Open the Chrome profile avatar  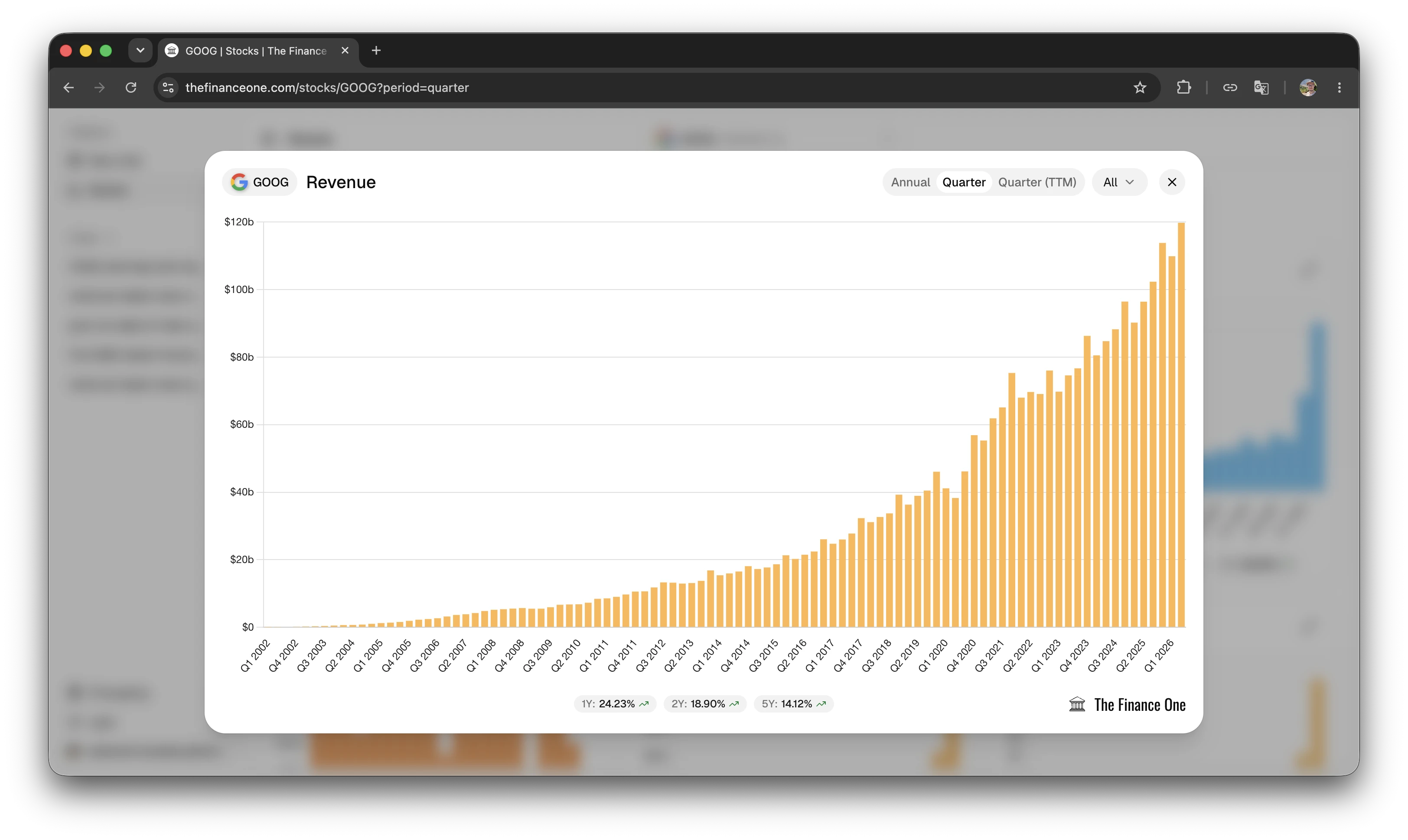coord(1308,88)
